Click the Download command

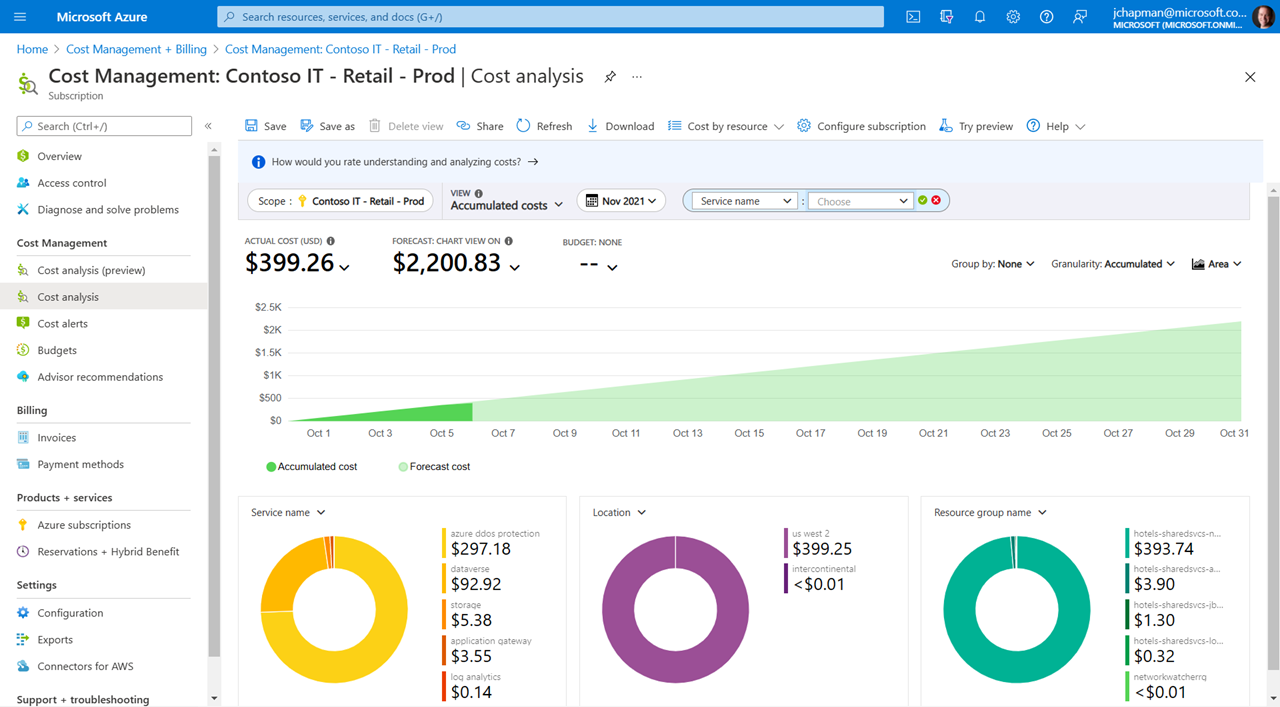[620, 126]
